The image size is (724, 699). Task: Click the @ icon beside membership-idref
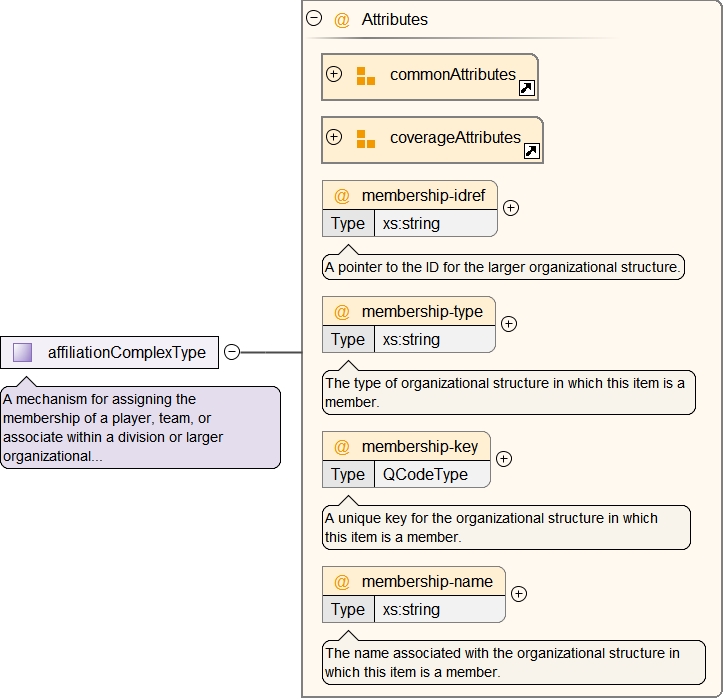pos(342,196)
